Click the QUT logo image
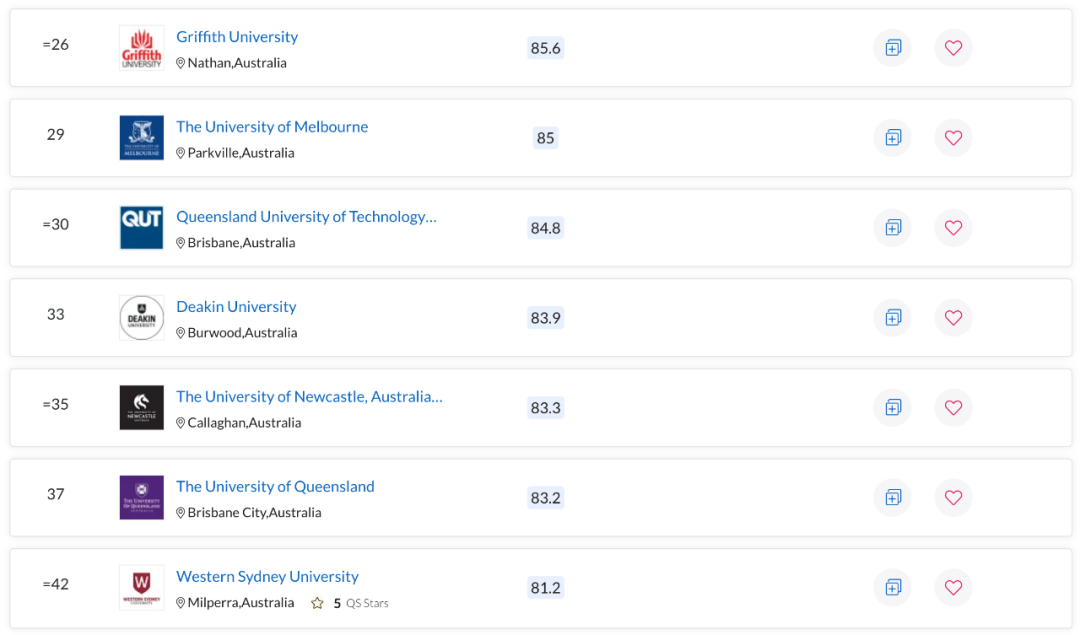Screen dimensions: 1080x635 (141, 227)
